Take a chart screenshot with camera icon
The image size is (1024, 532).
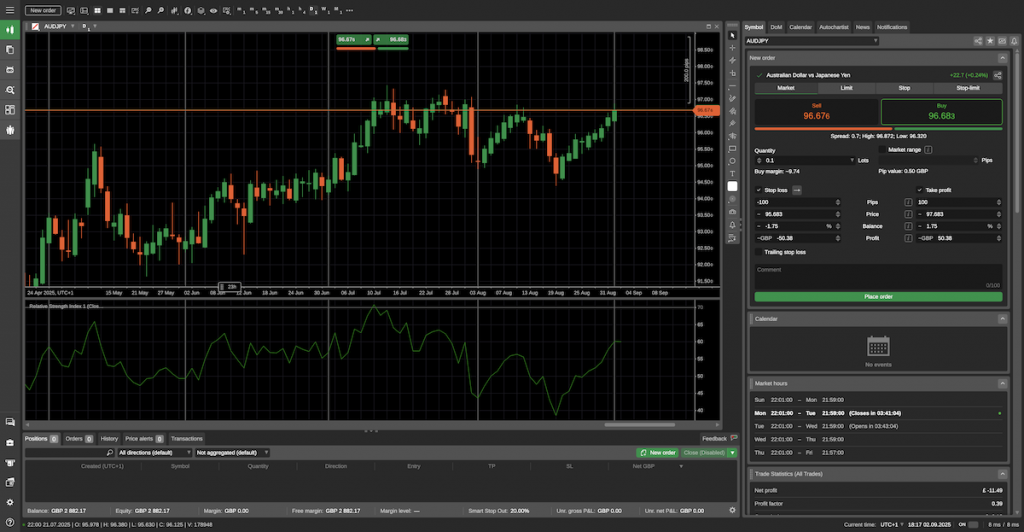point(732,212)
